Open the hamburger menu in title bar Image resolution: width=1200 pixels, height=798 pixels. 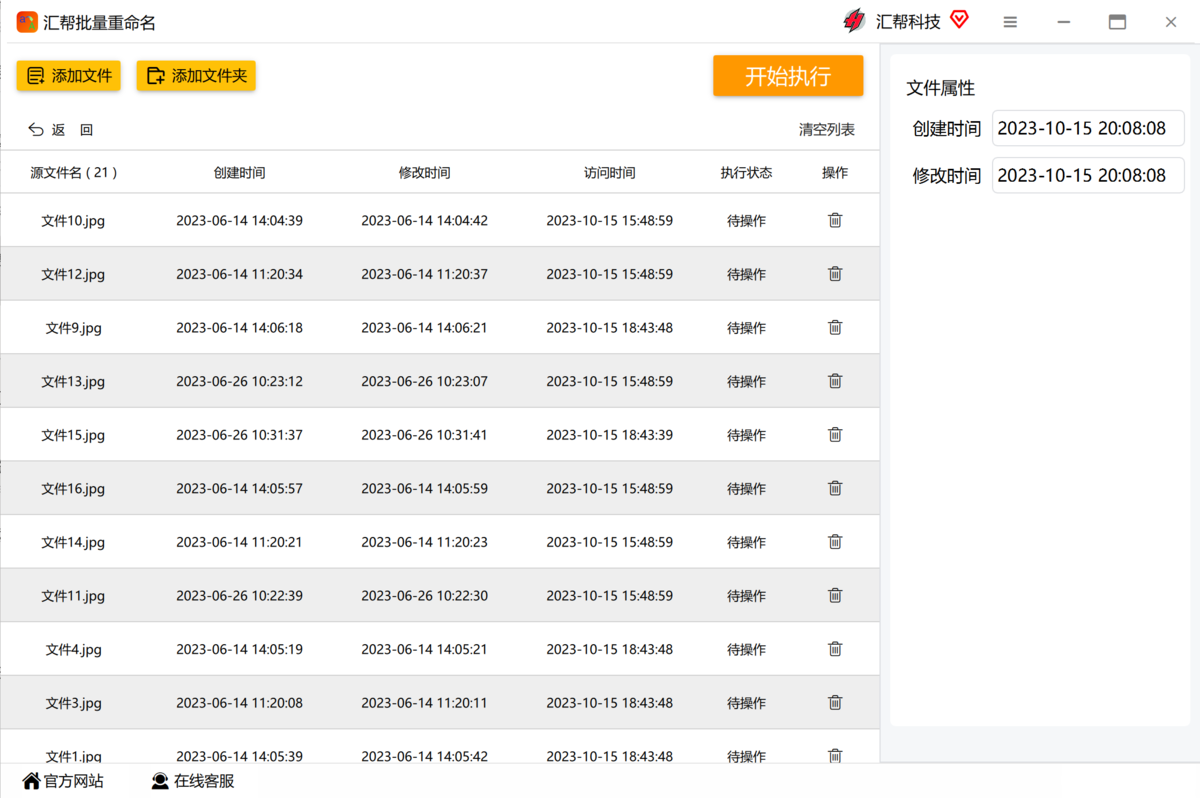pos(1010,22)
